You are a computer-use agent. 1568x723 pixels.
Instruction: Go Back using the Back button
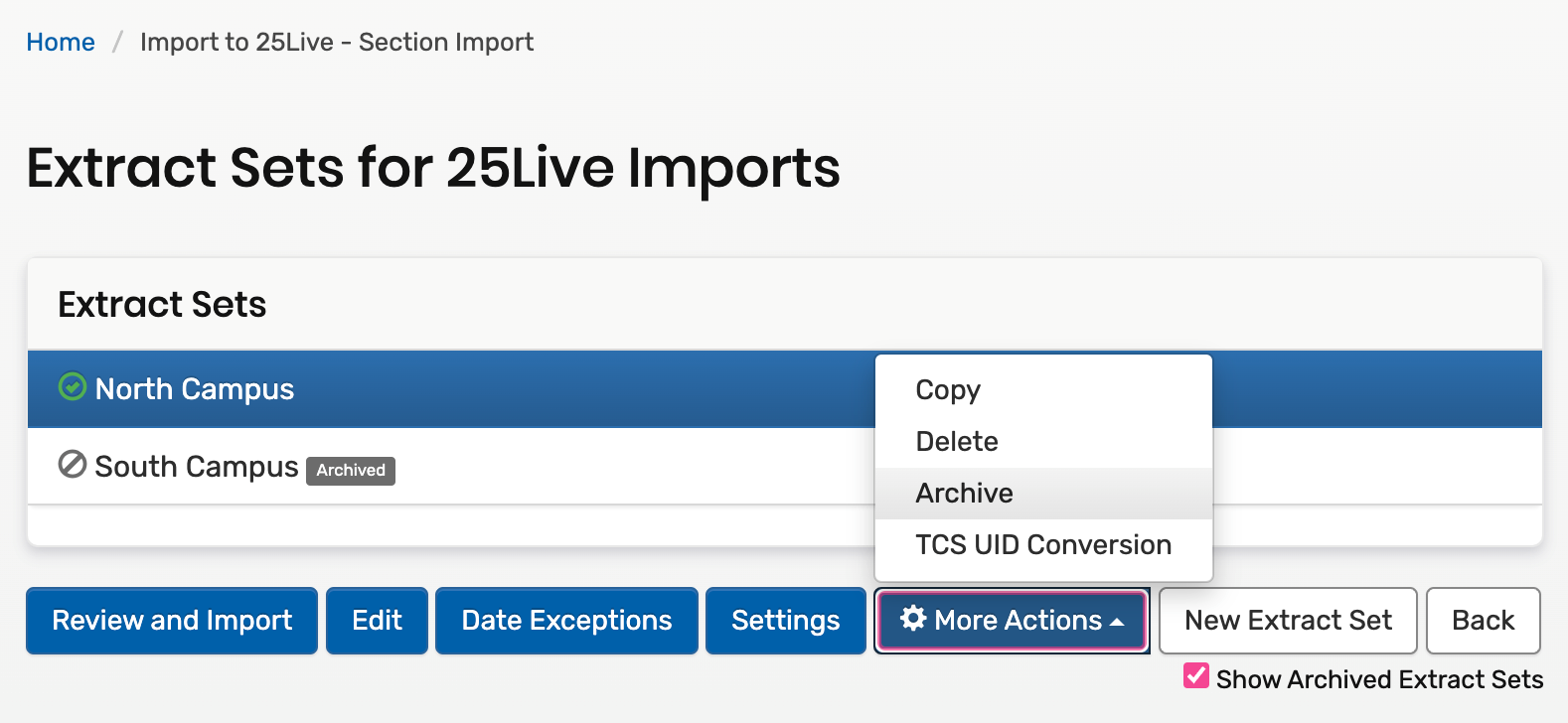pyautogui.click(x=1483, y=621)
